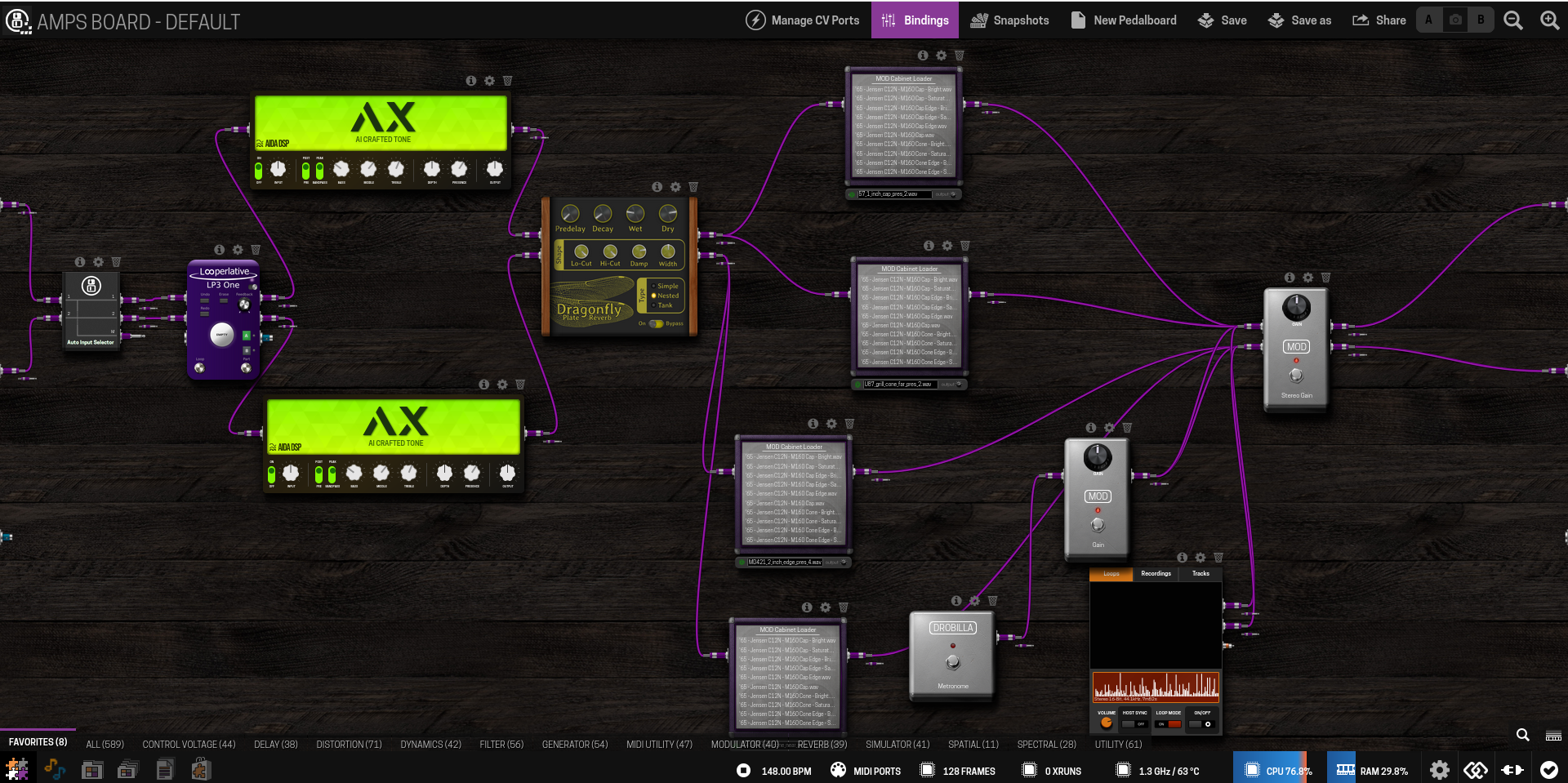Search plugins with the magnifier icon

point(1523,735)
